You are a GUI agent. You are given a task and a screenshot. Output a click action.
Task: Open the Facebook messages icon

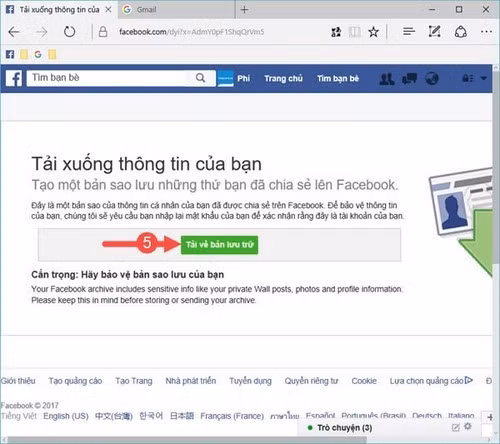coord(409,79)
